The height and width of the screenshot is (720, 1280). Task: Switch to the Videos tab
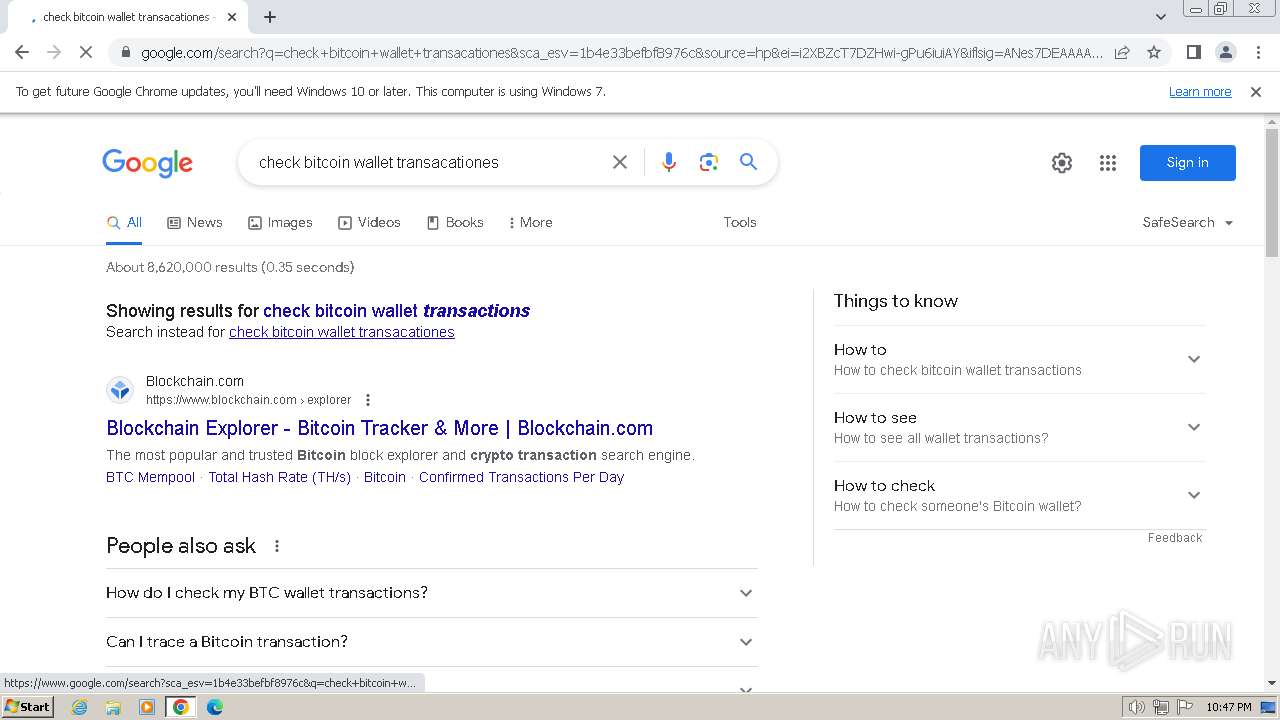pos(369,222)
